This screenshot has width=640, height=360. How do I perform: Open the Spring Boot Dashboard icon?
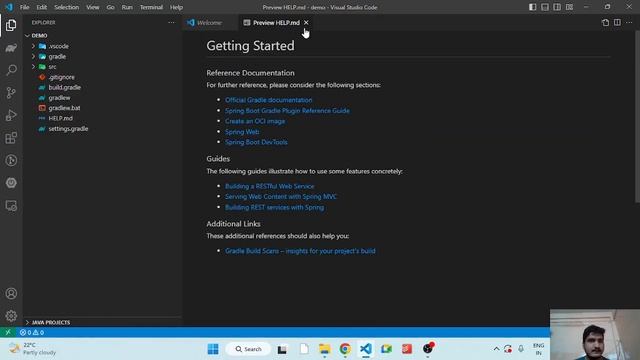pyautogui.click(x=11, y=183)
